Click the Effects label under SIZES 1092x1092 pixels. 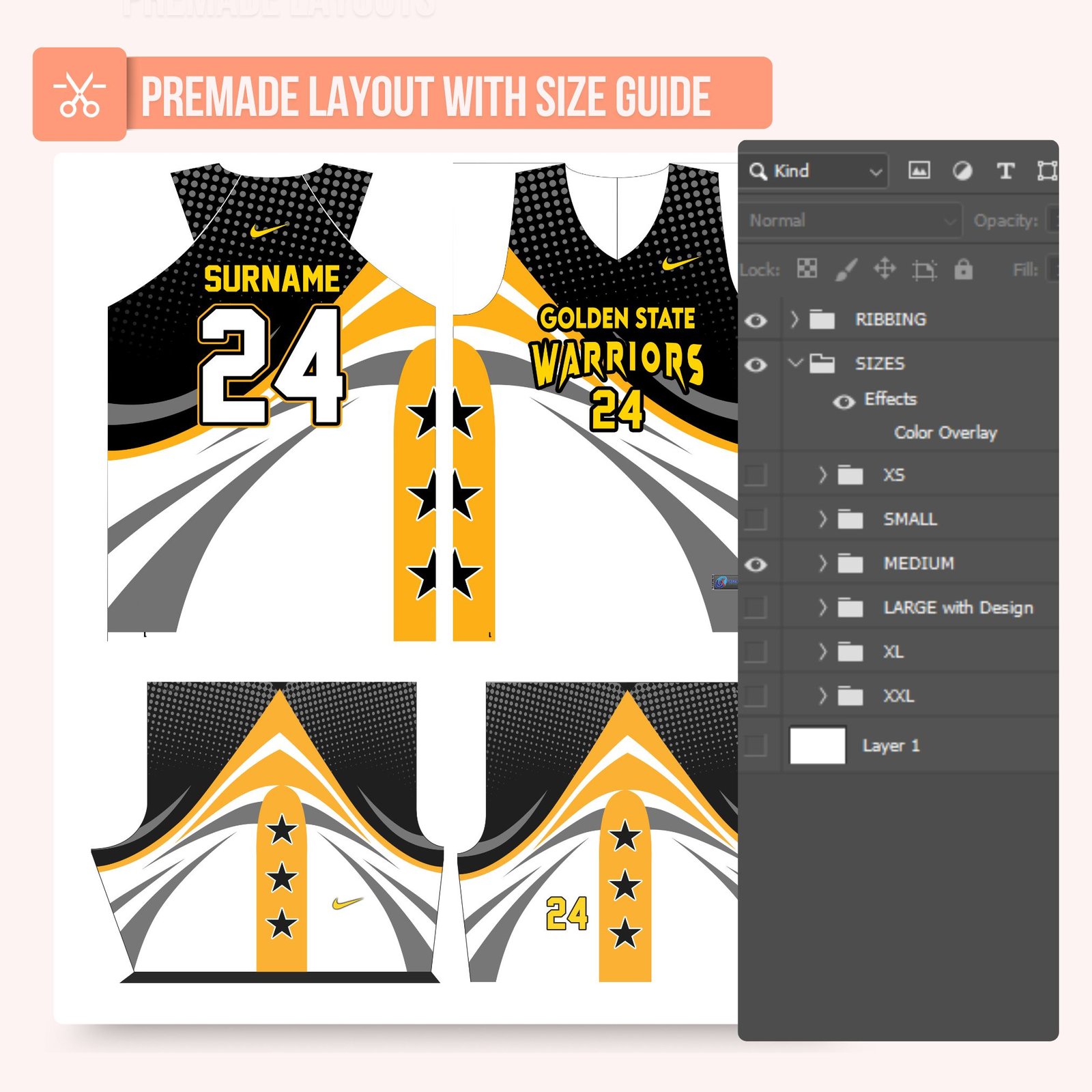coord(890,399)
